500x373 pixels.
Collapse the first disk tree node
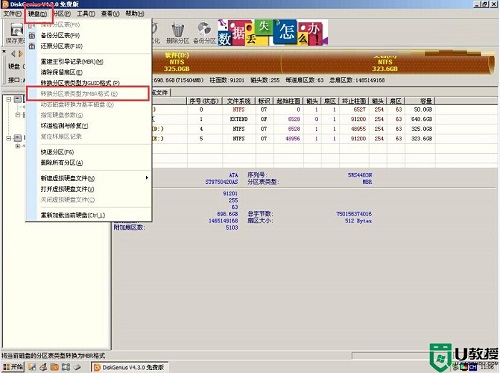pyautogui.click(x=9, y=99)
